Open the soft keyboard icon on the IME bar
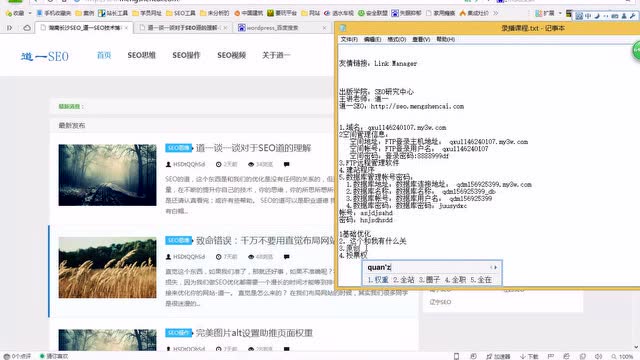Screen dimensions: 640x360 pos(615,16)
